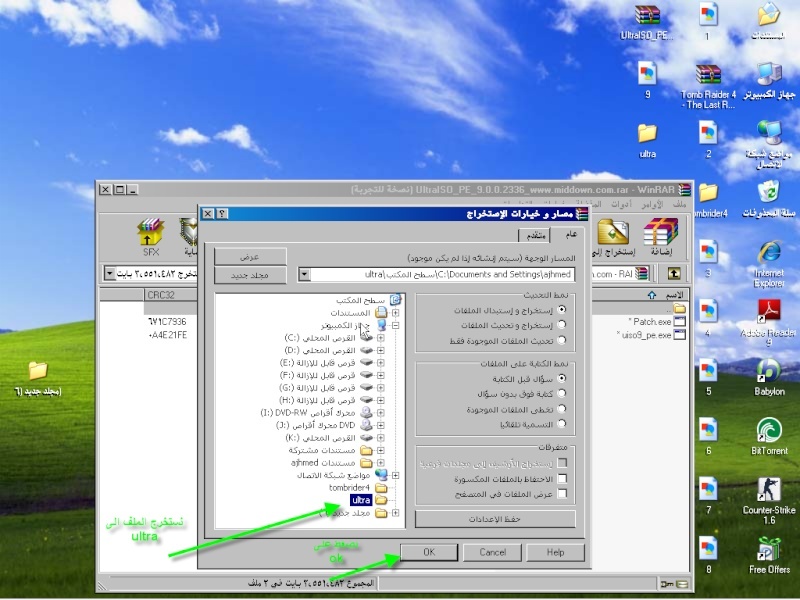Select the desktop file named 5
This screenshot has height=600, width=800.
708,378
